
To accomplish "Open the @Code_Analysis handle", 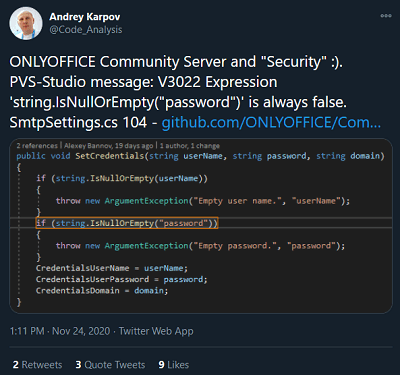I will pos(86,30).
